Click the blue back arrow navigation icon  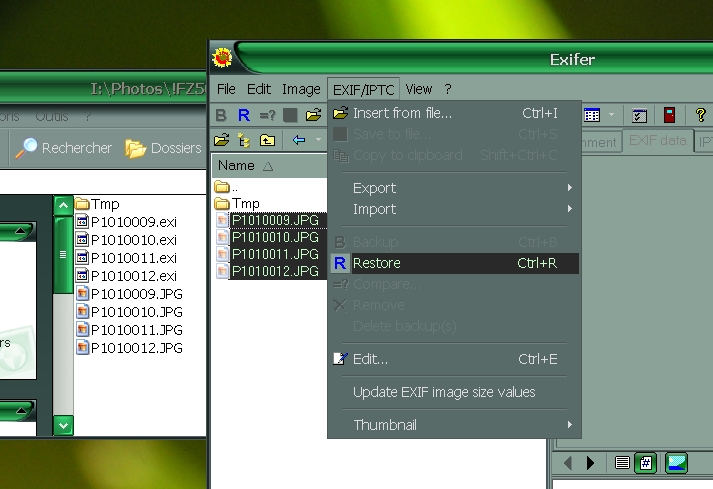[298, 140]
